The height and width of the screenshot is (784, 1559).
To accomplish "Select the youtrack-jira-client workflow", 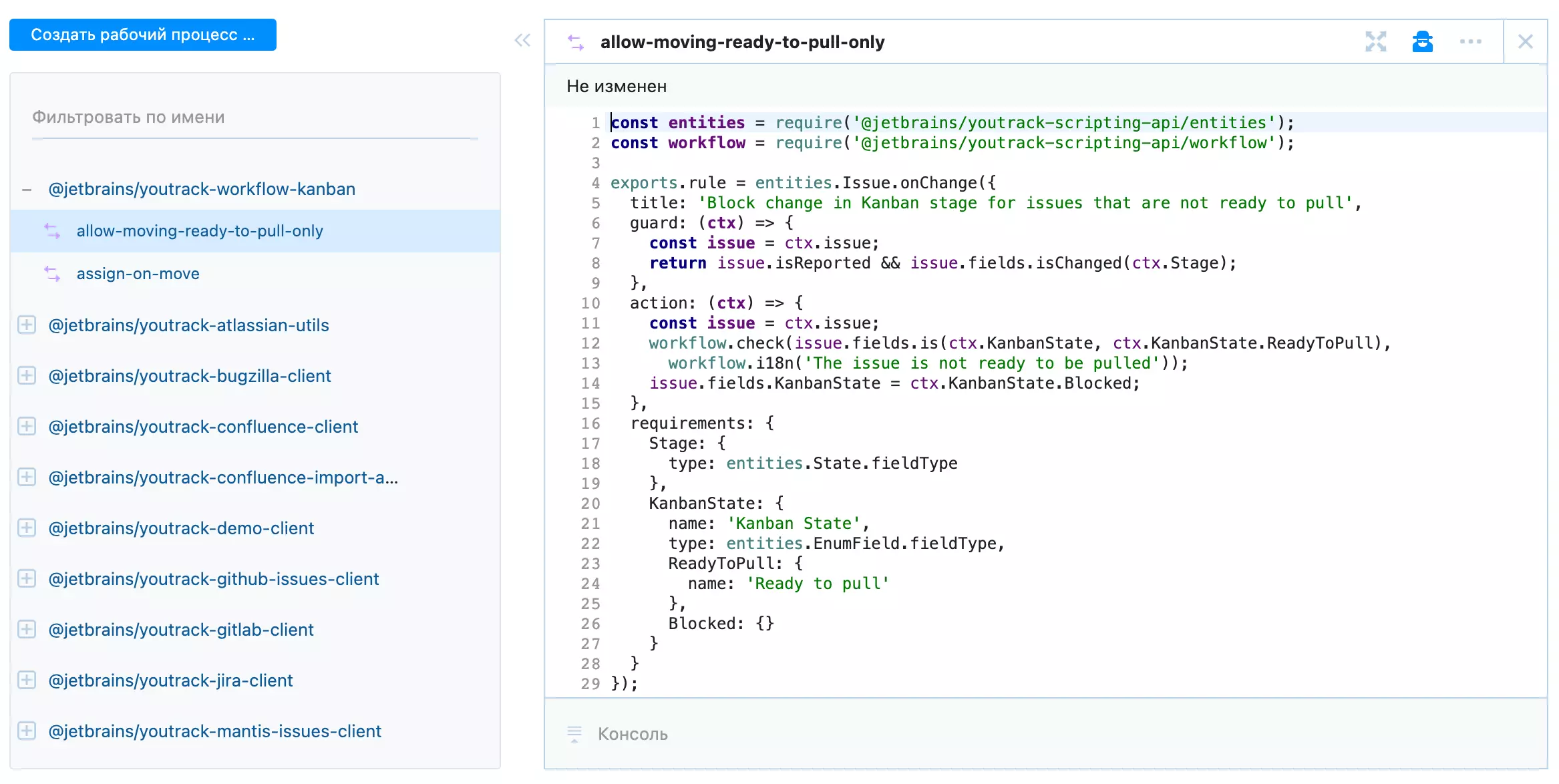I will 170,680.
